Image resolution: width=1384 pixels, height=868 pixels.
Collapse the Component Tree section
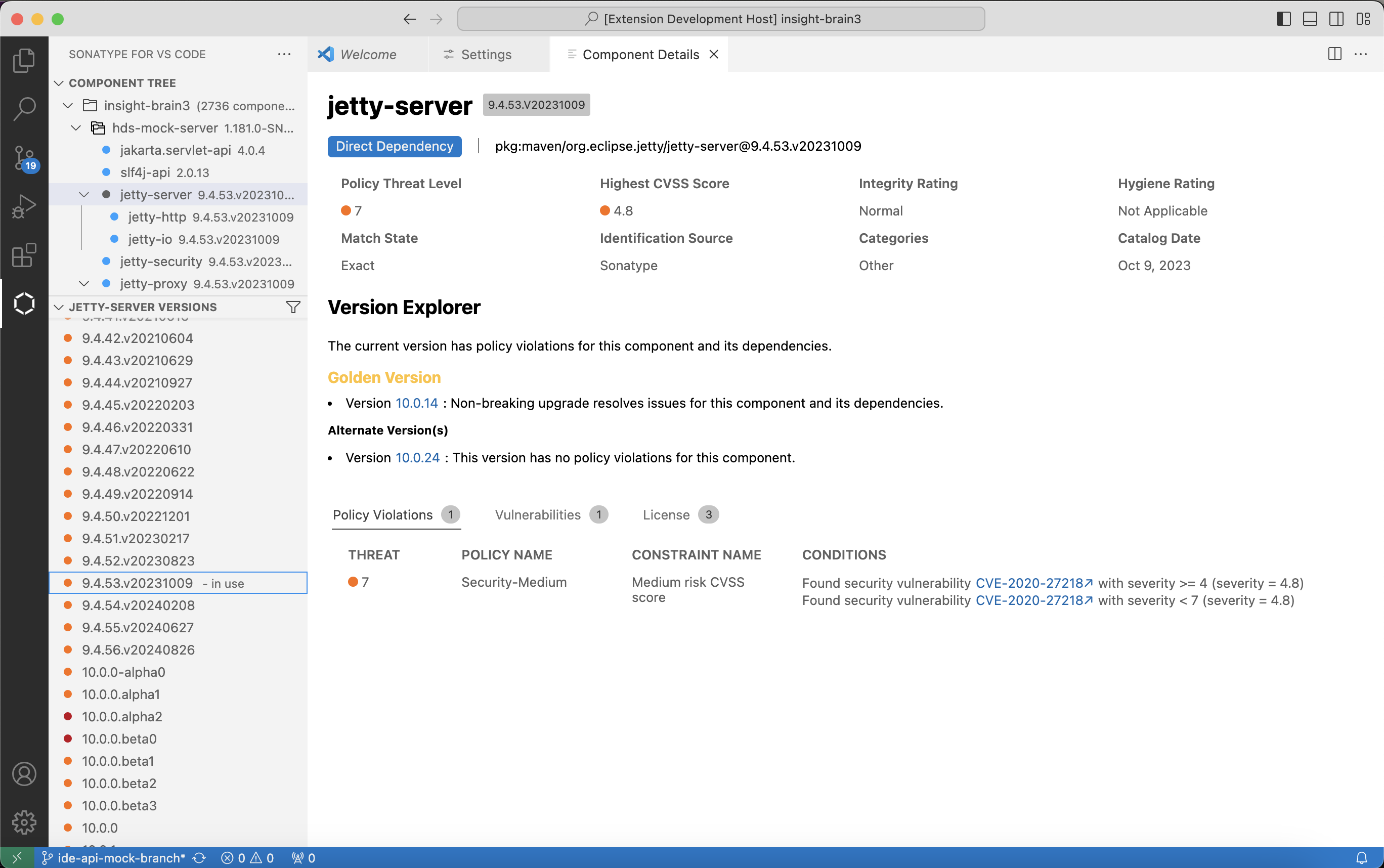[x=59, y=83]
